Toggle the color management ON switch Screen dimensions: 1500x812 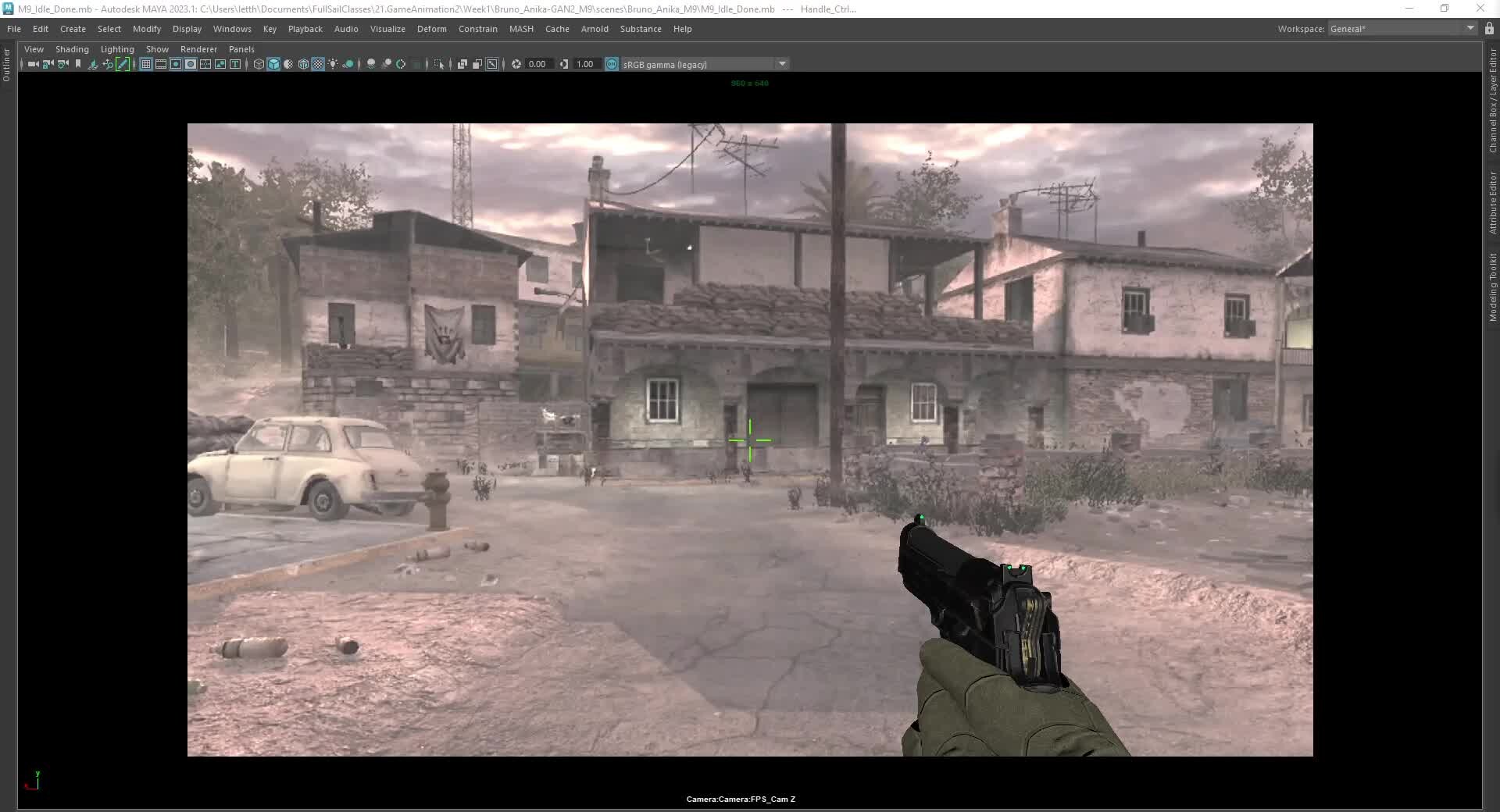(610, 64)
